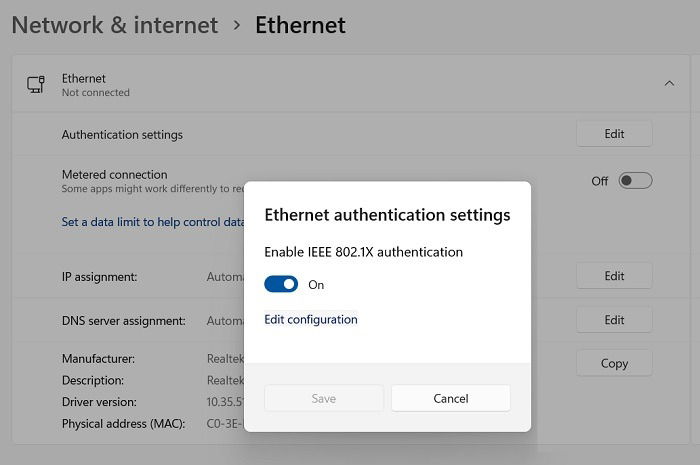Collapse the Ethernet section chevron
This screenshot has width=700, height=465.
669,83
